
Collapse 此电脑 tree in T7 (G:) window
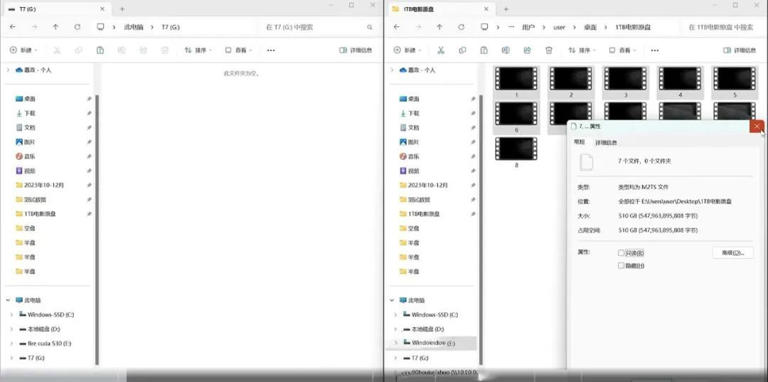click(x=8, y=300)
